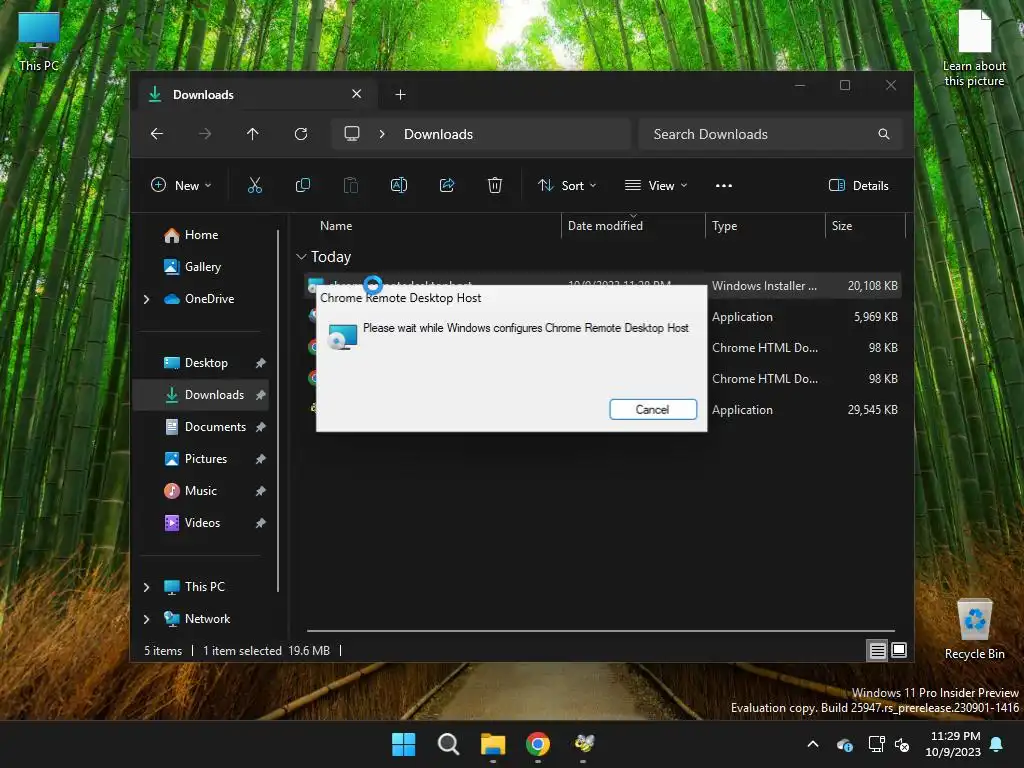Open Pictures quick access folder
Screen dimensions: 1024x768
206,458
